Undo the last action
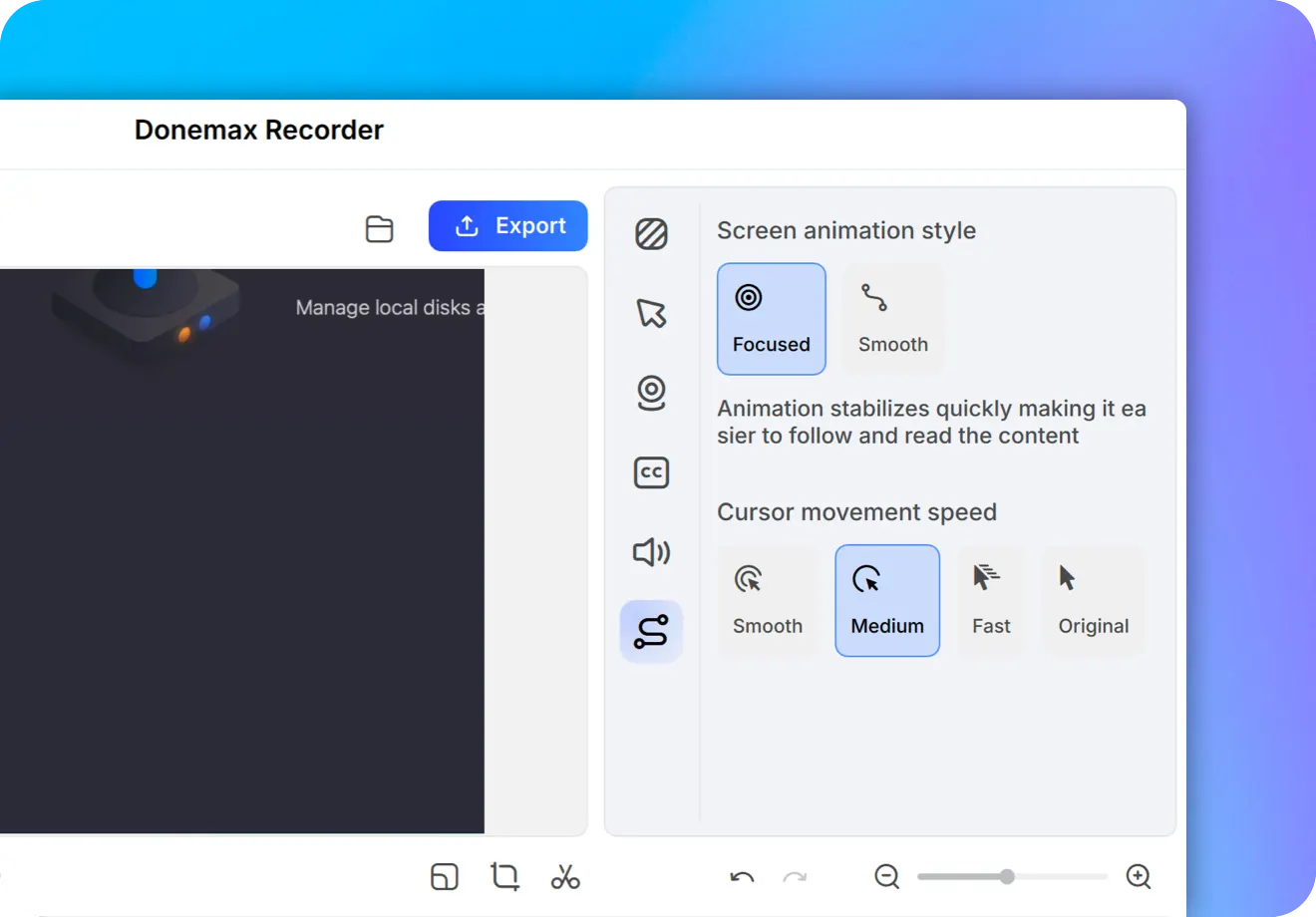This screenshot has height=917, width=1316. coord(742,877)
